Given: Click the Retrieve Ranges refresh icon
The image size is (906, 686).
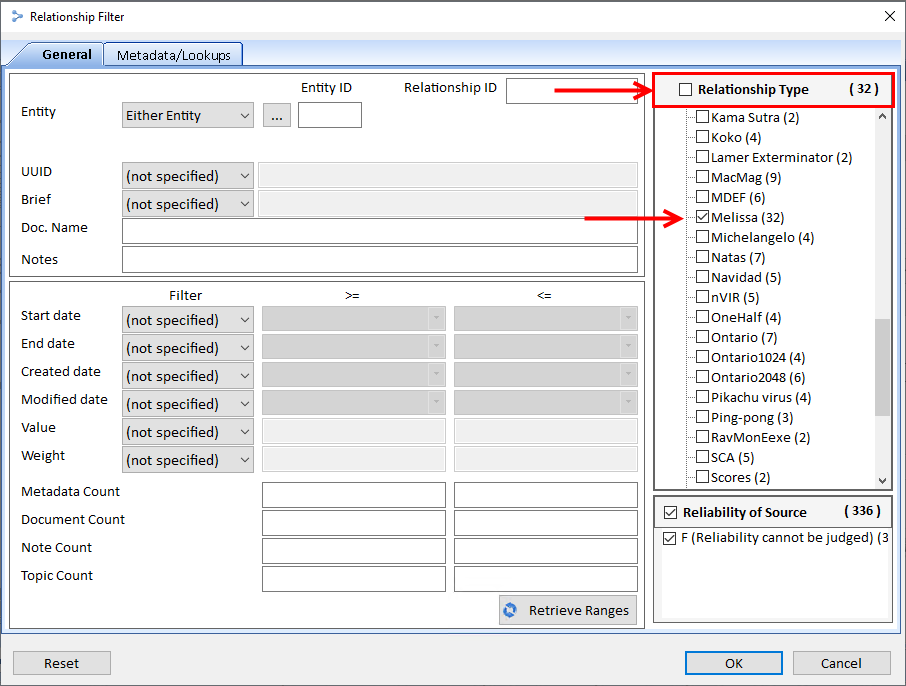Looking at the screenshot, I should point(512,610).
